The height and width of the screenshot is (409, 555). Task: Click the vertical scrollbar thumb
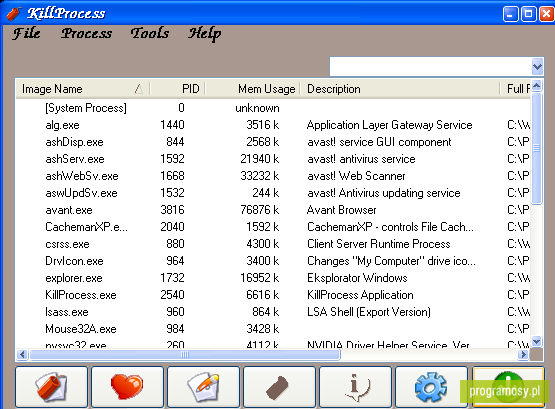pyautogui.click(x=537, y=149)
